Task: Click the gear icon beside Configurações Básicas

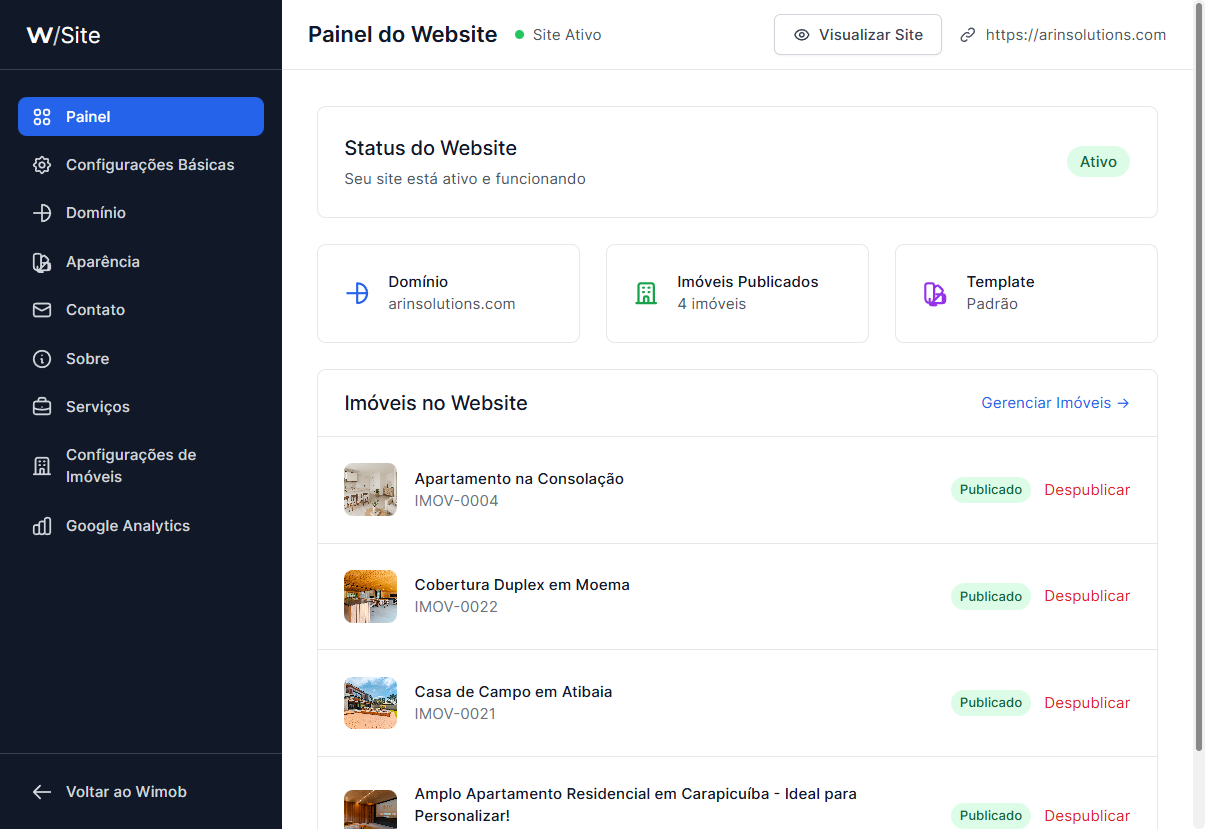Action: [x=42, y=165]
